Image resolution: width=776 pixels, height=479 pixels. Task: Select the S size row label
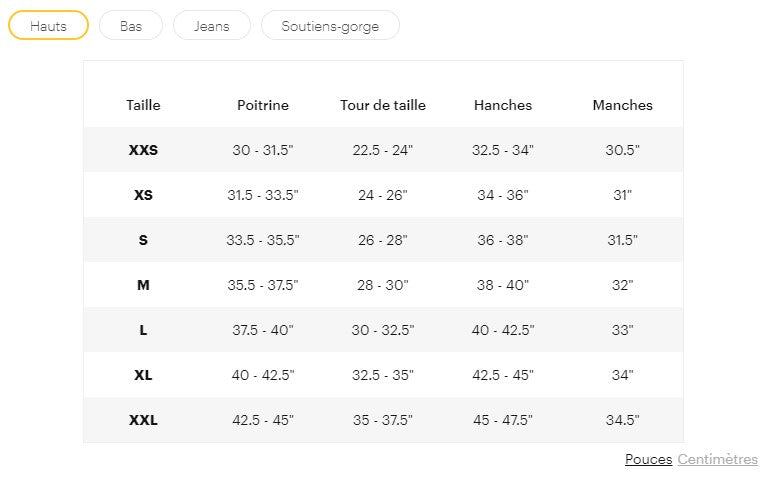[143, 240]
